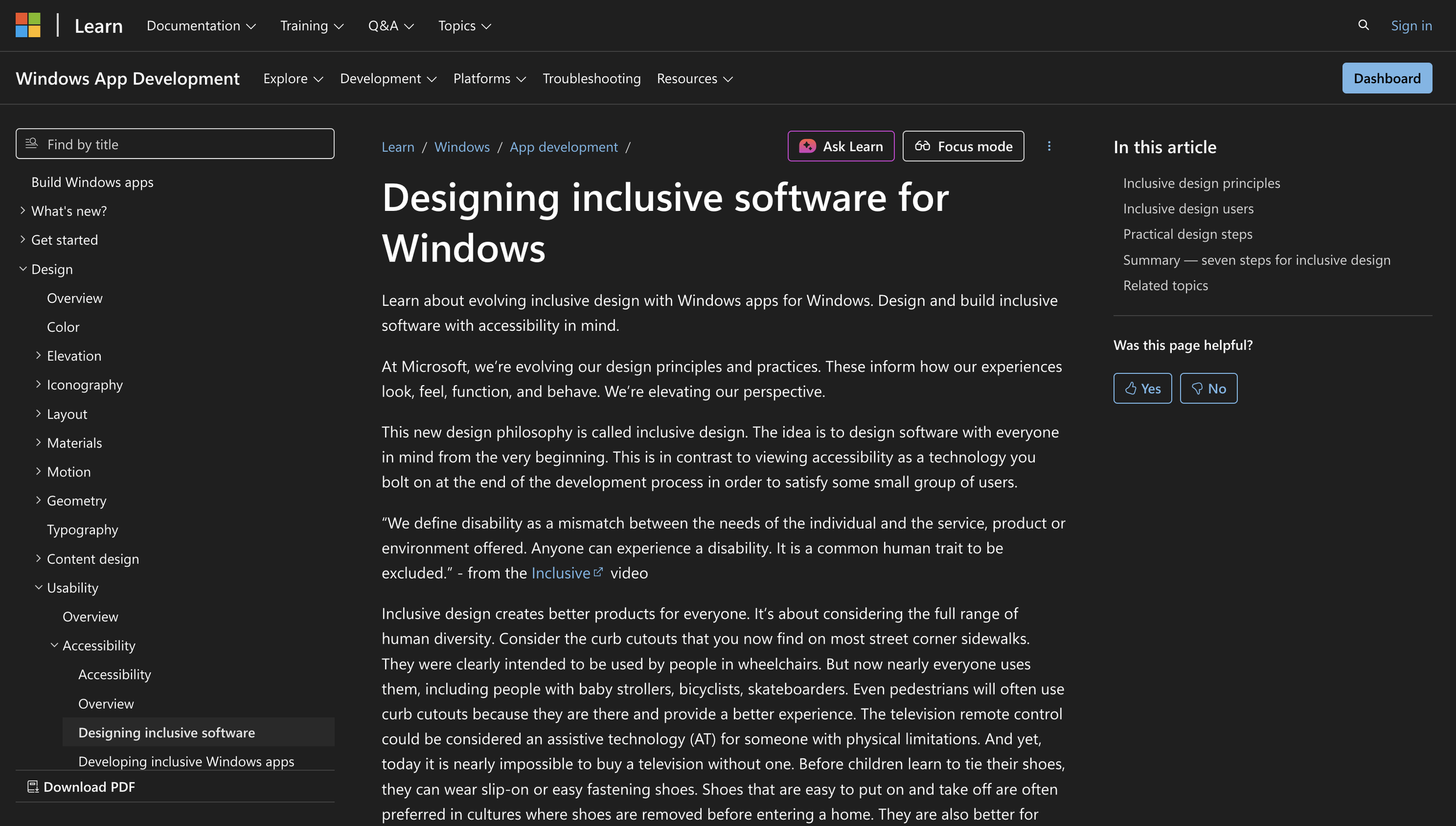Jump to Inclusive design users
The width and height of the screenshot is (1456, 826).
[x=1188, y=209]
